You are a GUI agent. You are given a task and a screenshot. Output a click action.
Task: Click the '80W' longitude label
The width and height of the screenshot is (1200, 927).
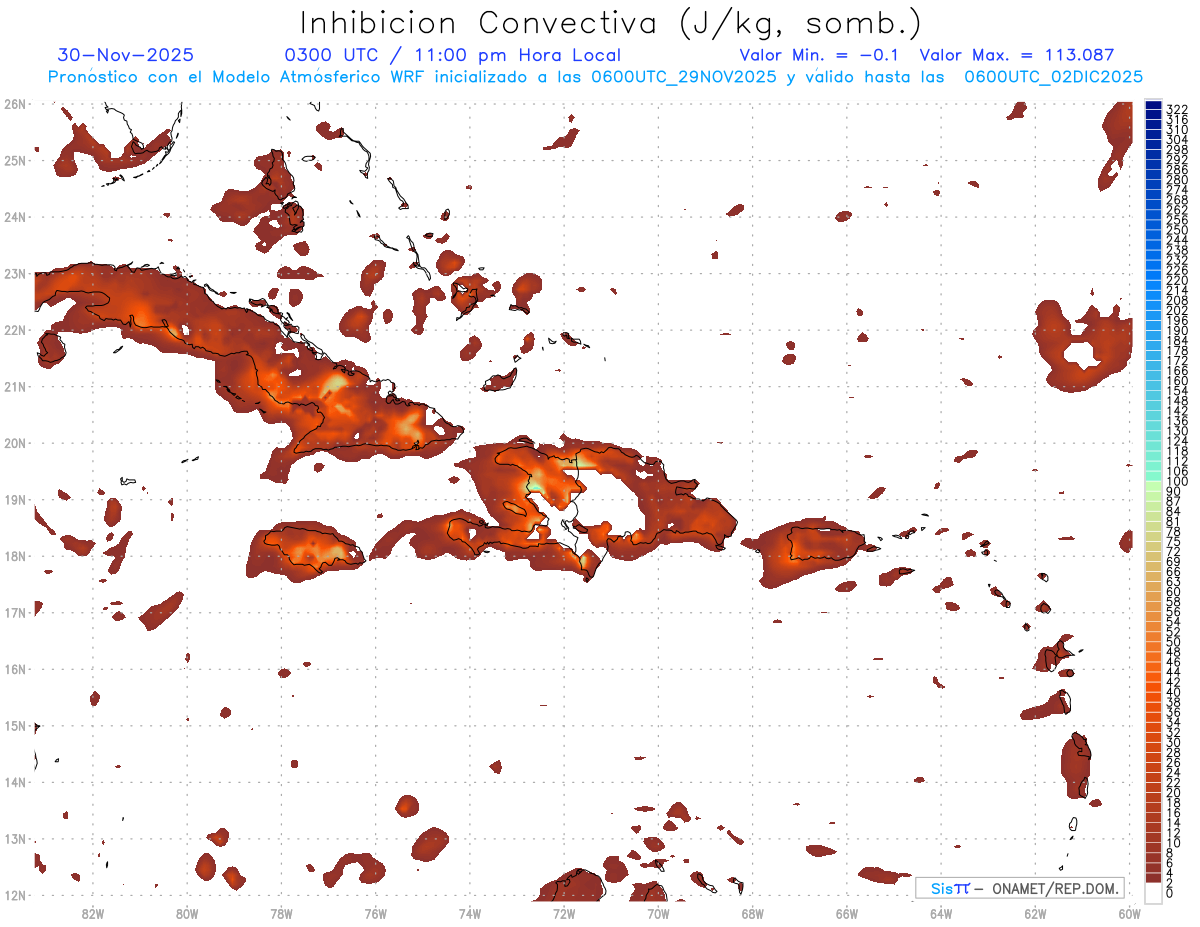[x=187, y=912]
